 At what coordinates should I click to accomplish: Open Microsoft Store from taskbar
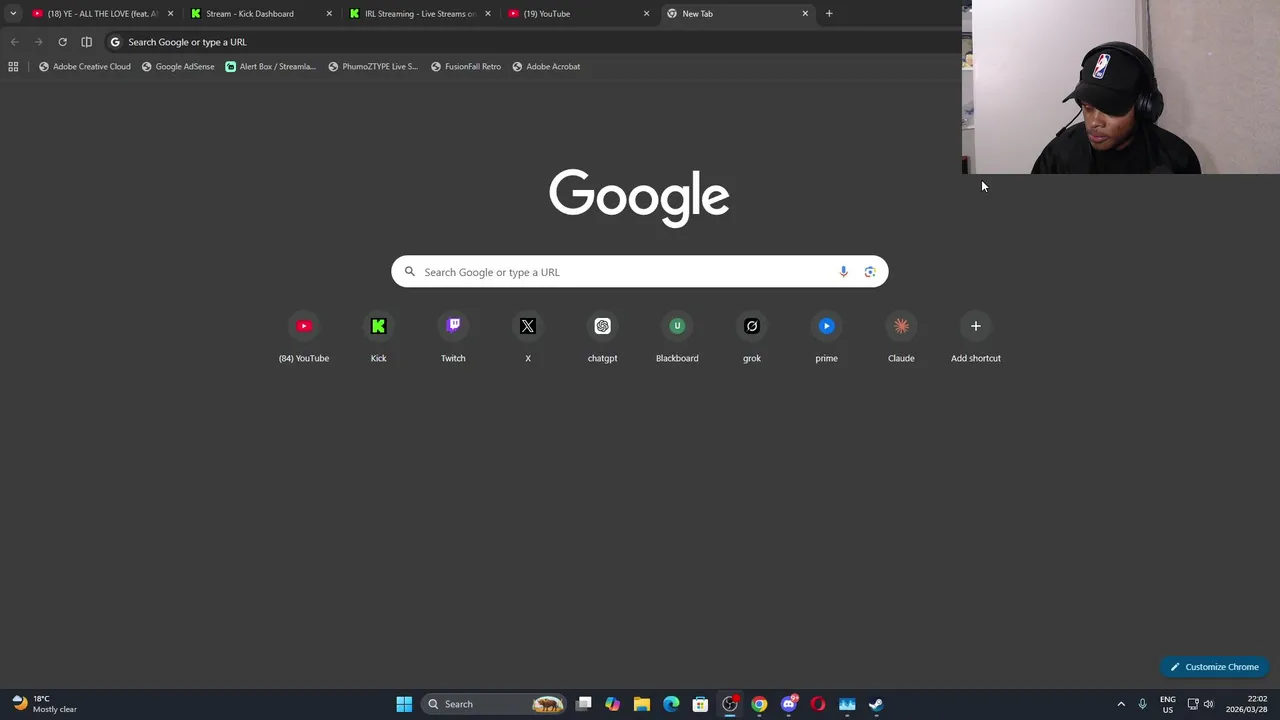(700, 704)
